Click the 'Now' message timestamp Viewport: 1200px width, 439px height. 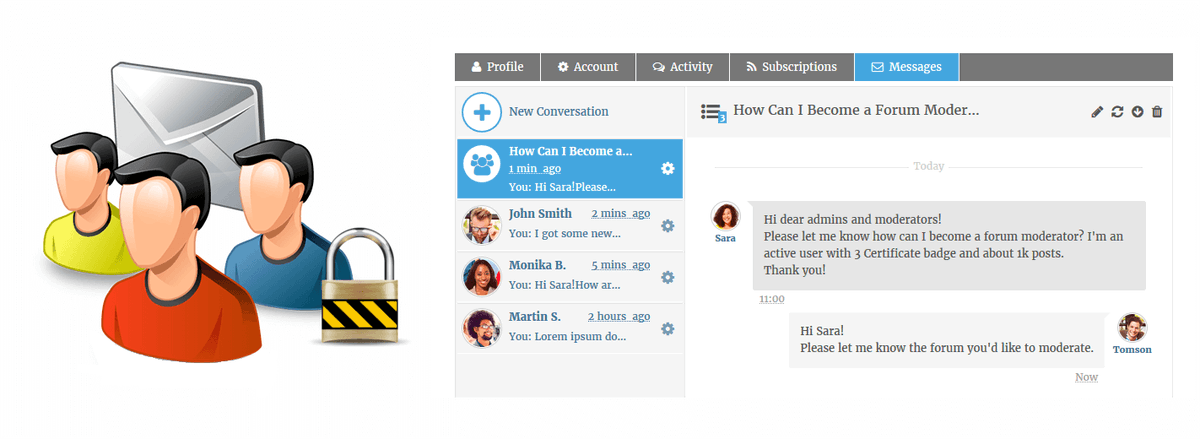tap(1086, 377)
